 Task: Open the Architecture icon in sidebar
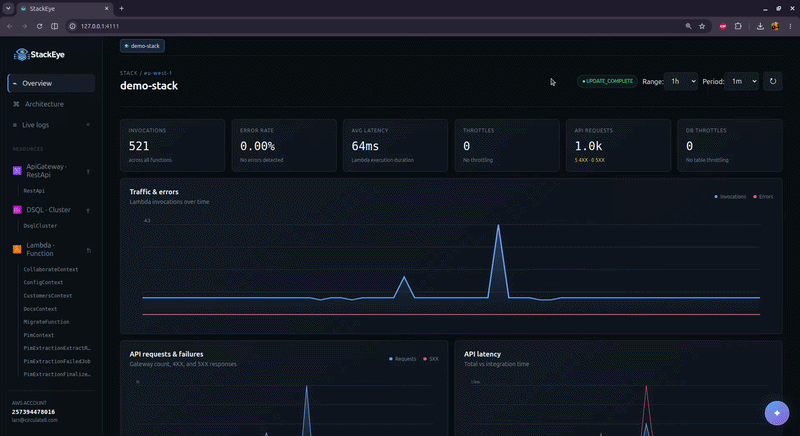[x=16, y=104]
